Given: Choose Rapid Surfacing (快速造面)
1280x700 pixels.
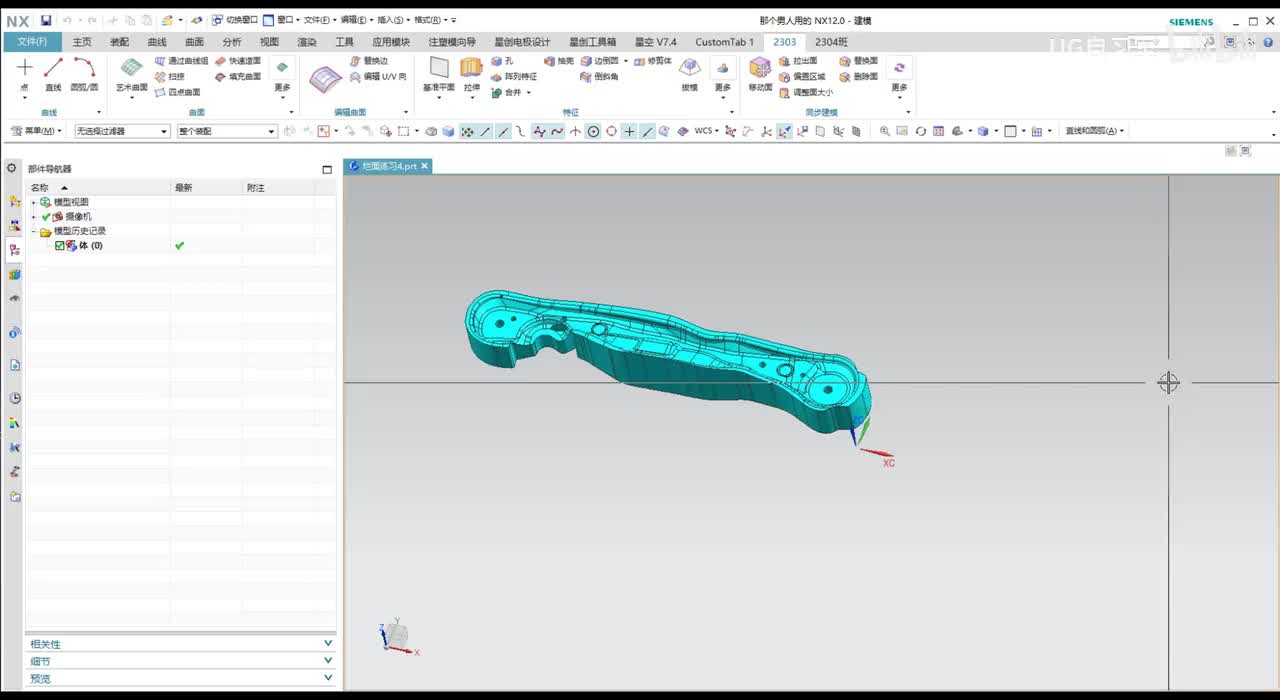Looking at the screenshot, I should tap(238, 61).
